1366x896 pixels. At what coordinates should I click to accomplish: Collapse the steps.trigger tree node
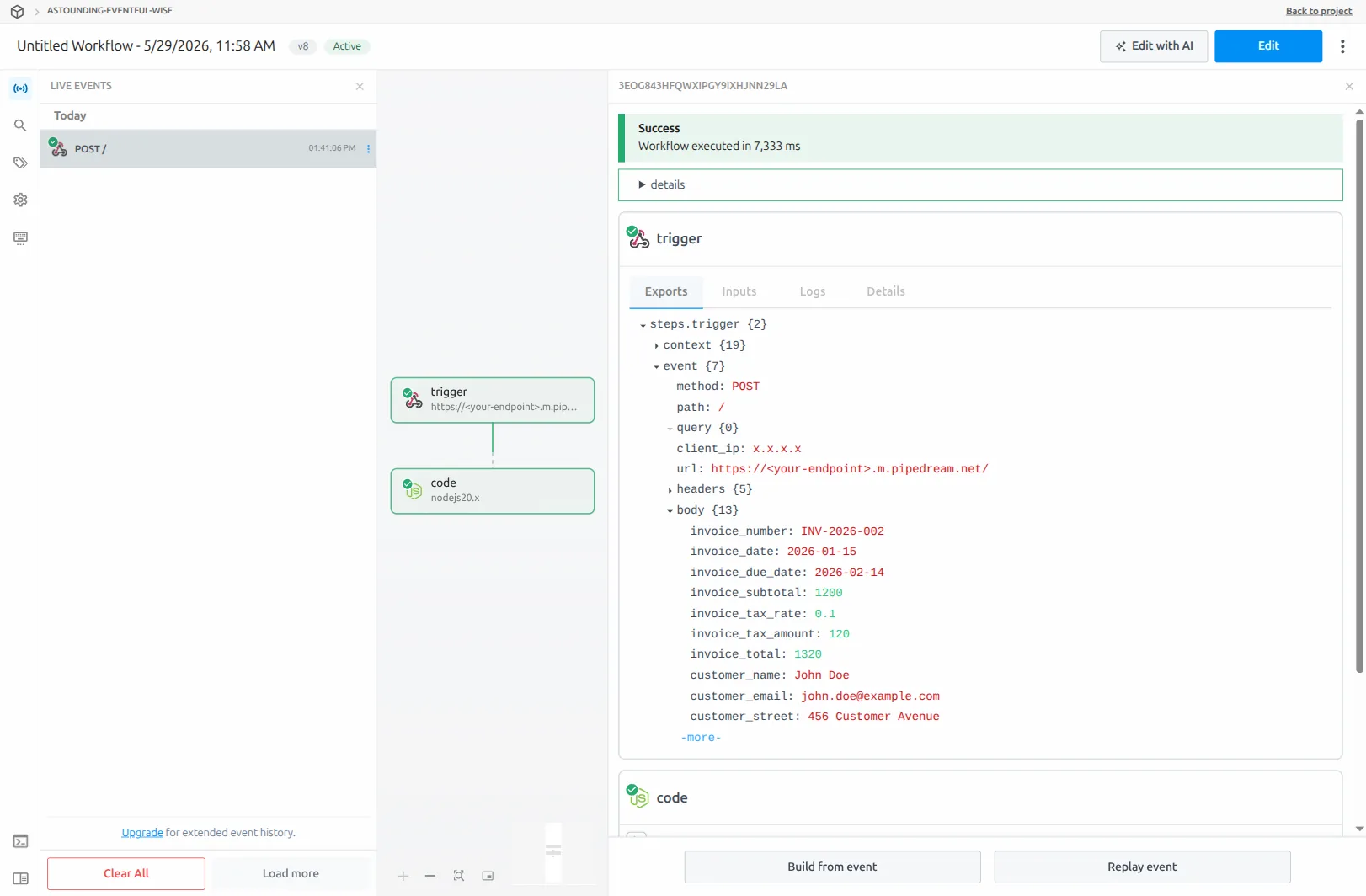643,325
